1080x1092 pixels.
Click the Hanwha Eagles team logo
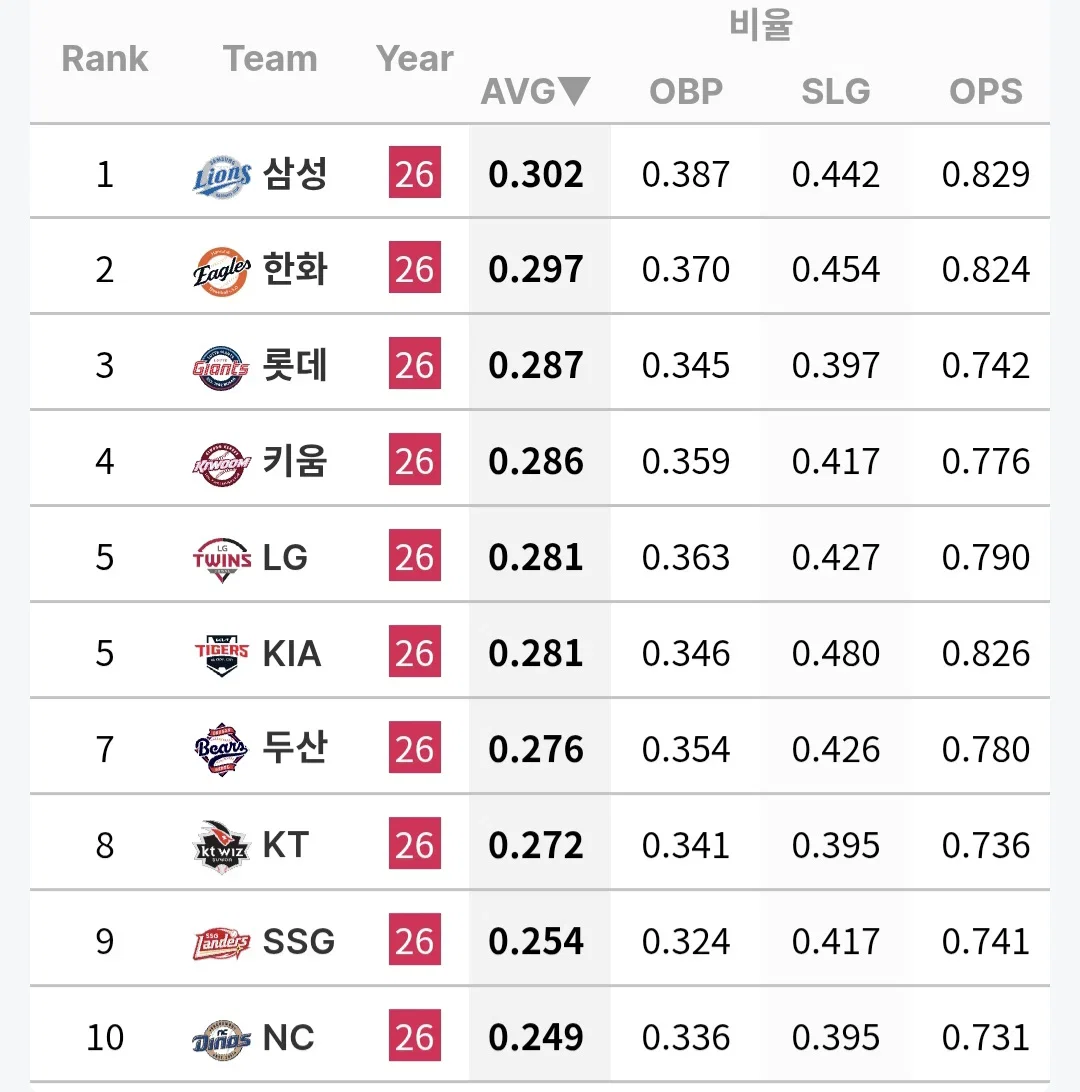coord(221,271)
